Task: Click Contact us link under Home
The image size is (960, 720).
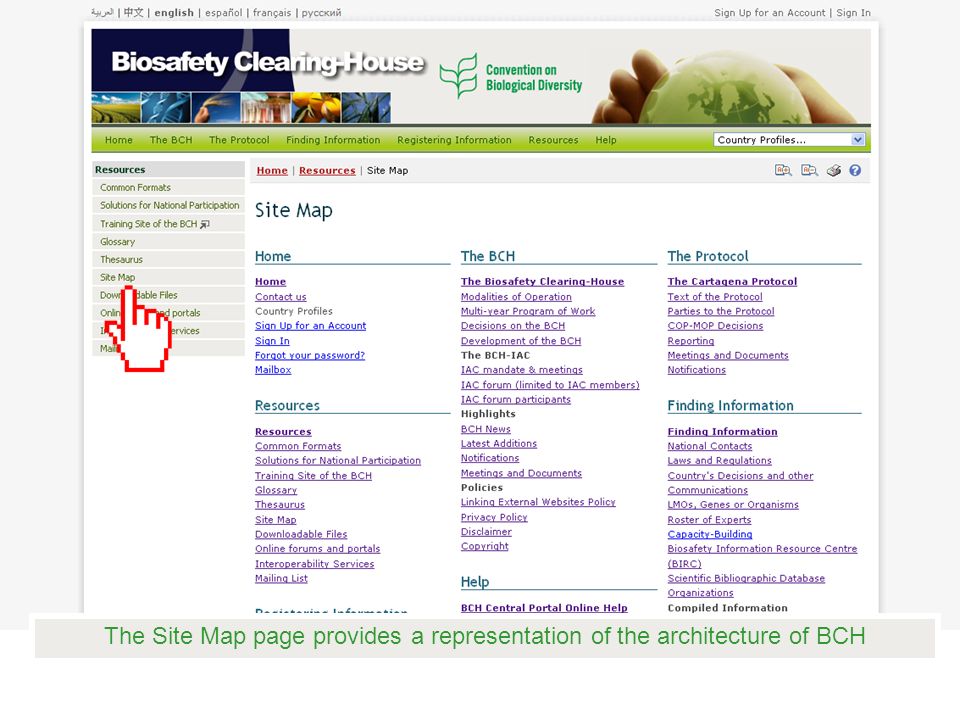Action: tap(280, 296)
